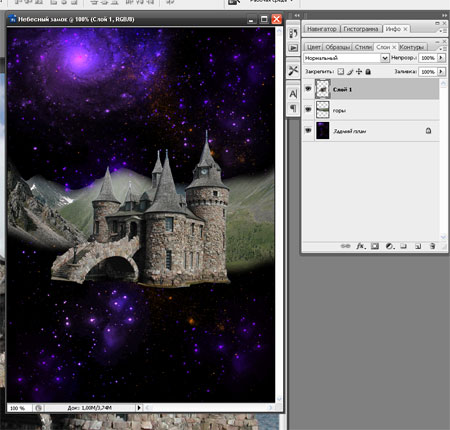Open the Actions panel play icon
Image resolution: width=450 pixels, height=430 pixels.
click(293, 48)
